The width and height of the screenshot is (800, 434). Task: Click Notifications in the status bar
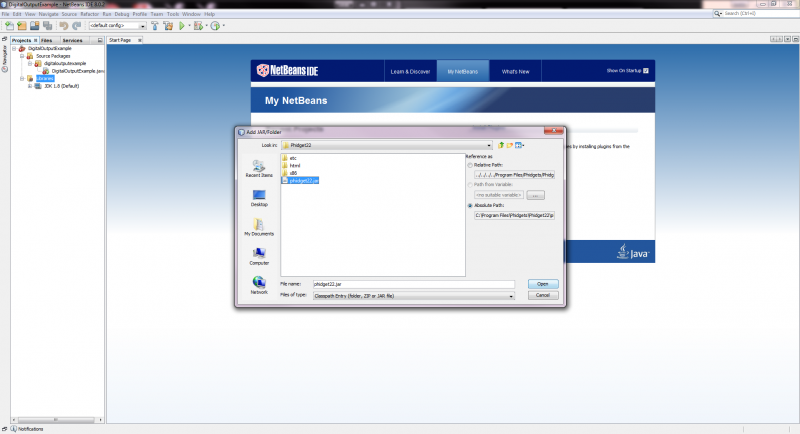[27, 429]
